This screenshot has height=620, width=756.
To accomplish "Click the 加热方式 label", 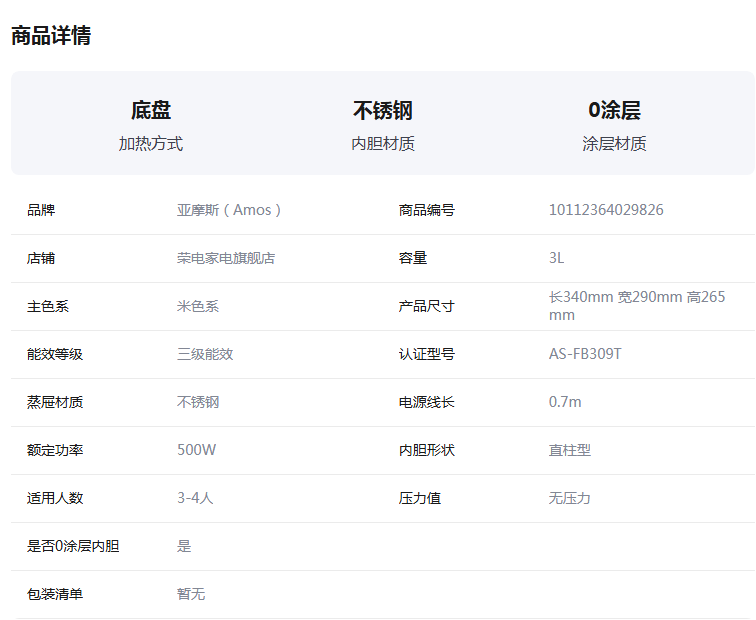I will tap(151, 143).
